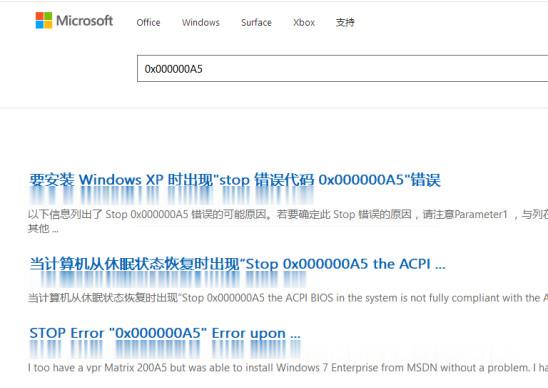This screenshot has width=548, height=388.
Task: Open the 支持 support menu
Action: pyautogui.click(x=345, y=22)
